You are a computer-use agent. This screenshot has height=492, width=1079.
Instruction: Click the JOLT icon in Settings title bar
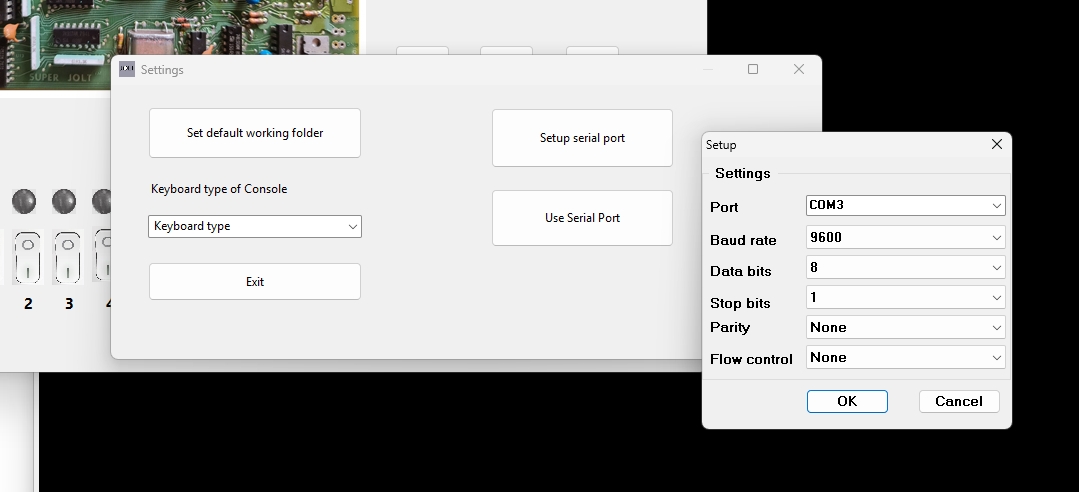tap(127, 69)
